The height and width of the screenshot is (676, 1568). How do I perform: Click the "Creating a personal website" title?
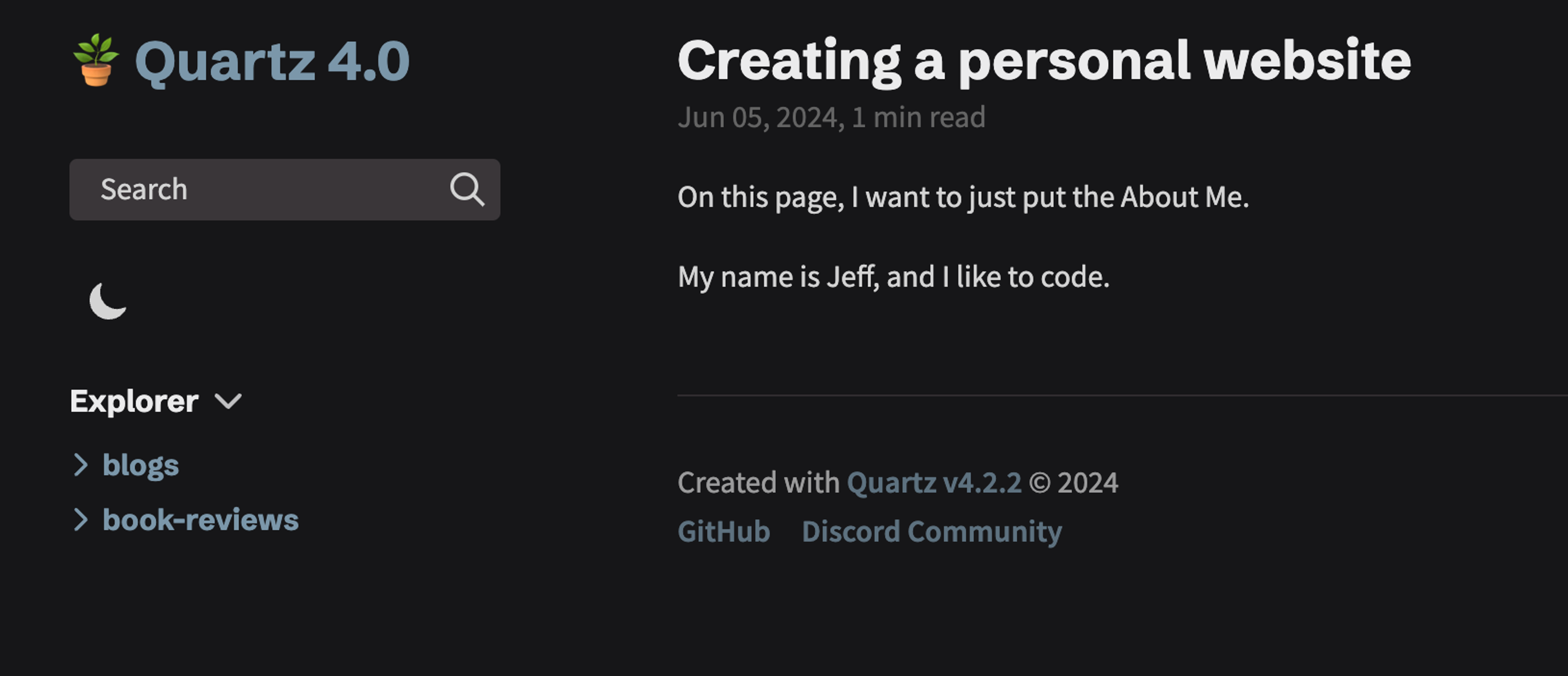(1043, 60)
